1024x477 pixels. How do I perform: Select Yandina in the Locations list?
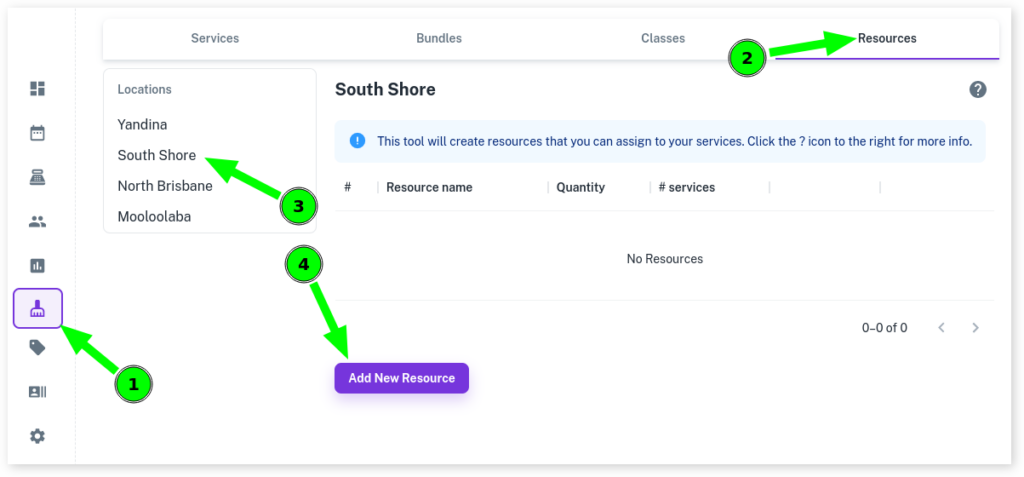(142, 125)
